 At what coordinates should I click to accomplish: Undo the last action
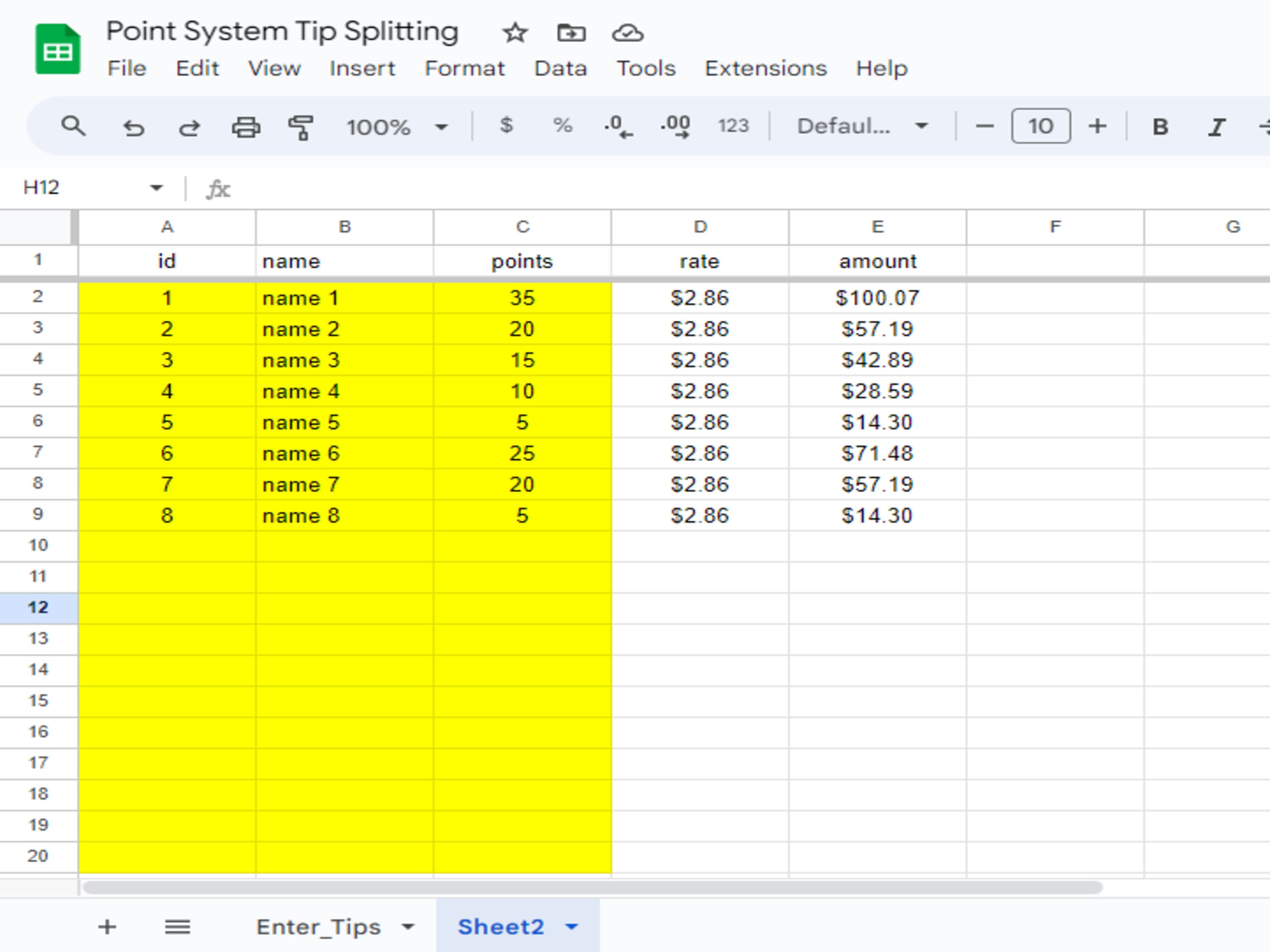[x=133, y=126]
